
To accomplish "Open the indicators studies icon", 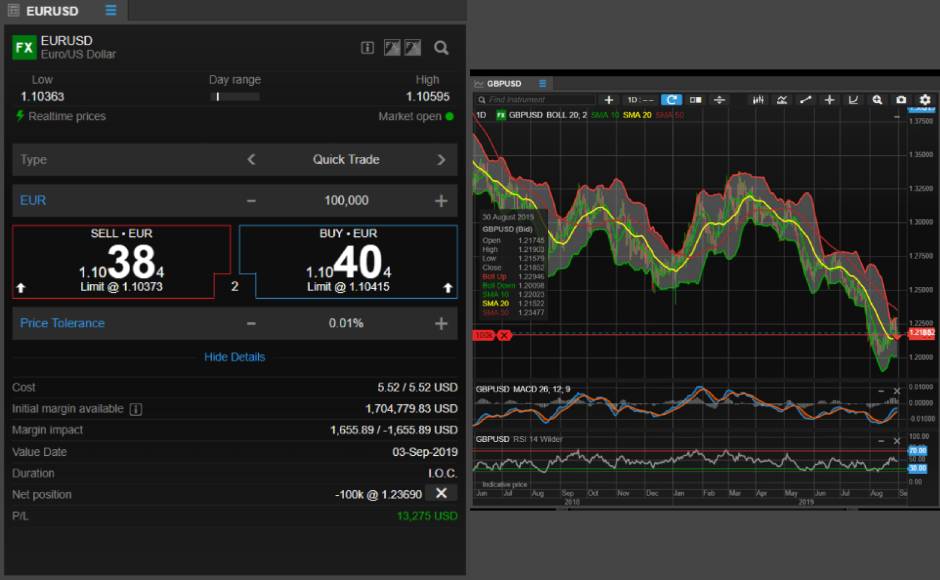I will tap(782, 100).
